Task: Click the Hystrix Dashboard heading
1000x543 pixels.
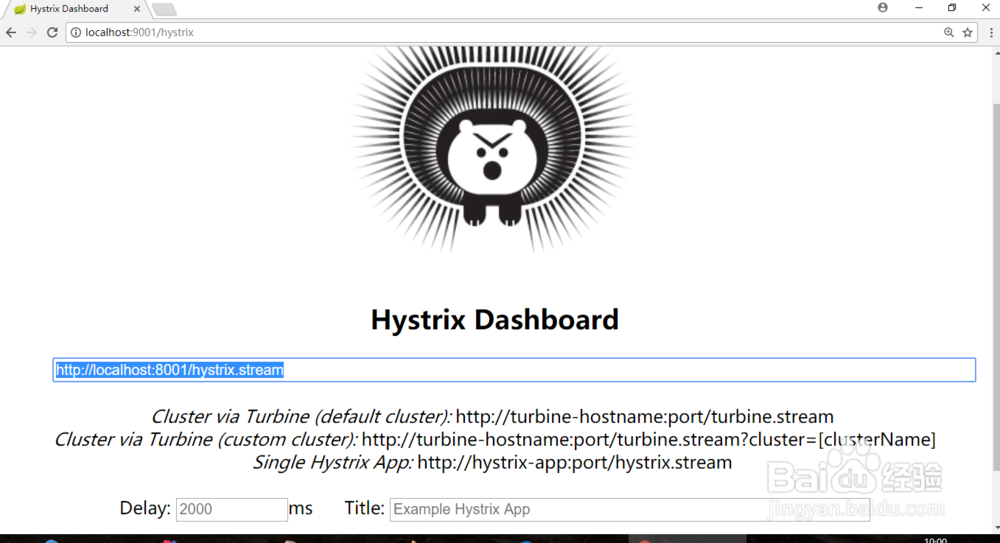Action: pos(495,320)
